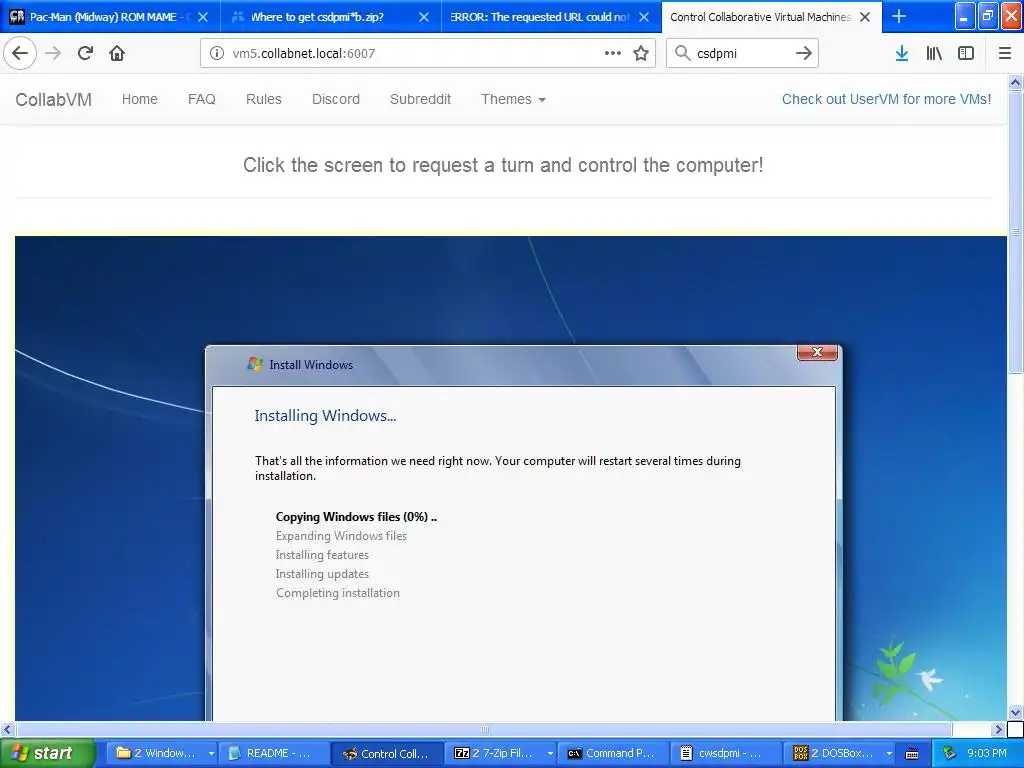Open the Discord nav link
The height and width of the screenshot is (768, 1024).
coord(336,99)
